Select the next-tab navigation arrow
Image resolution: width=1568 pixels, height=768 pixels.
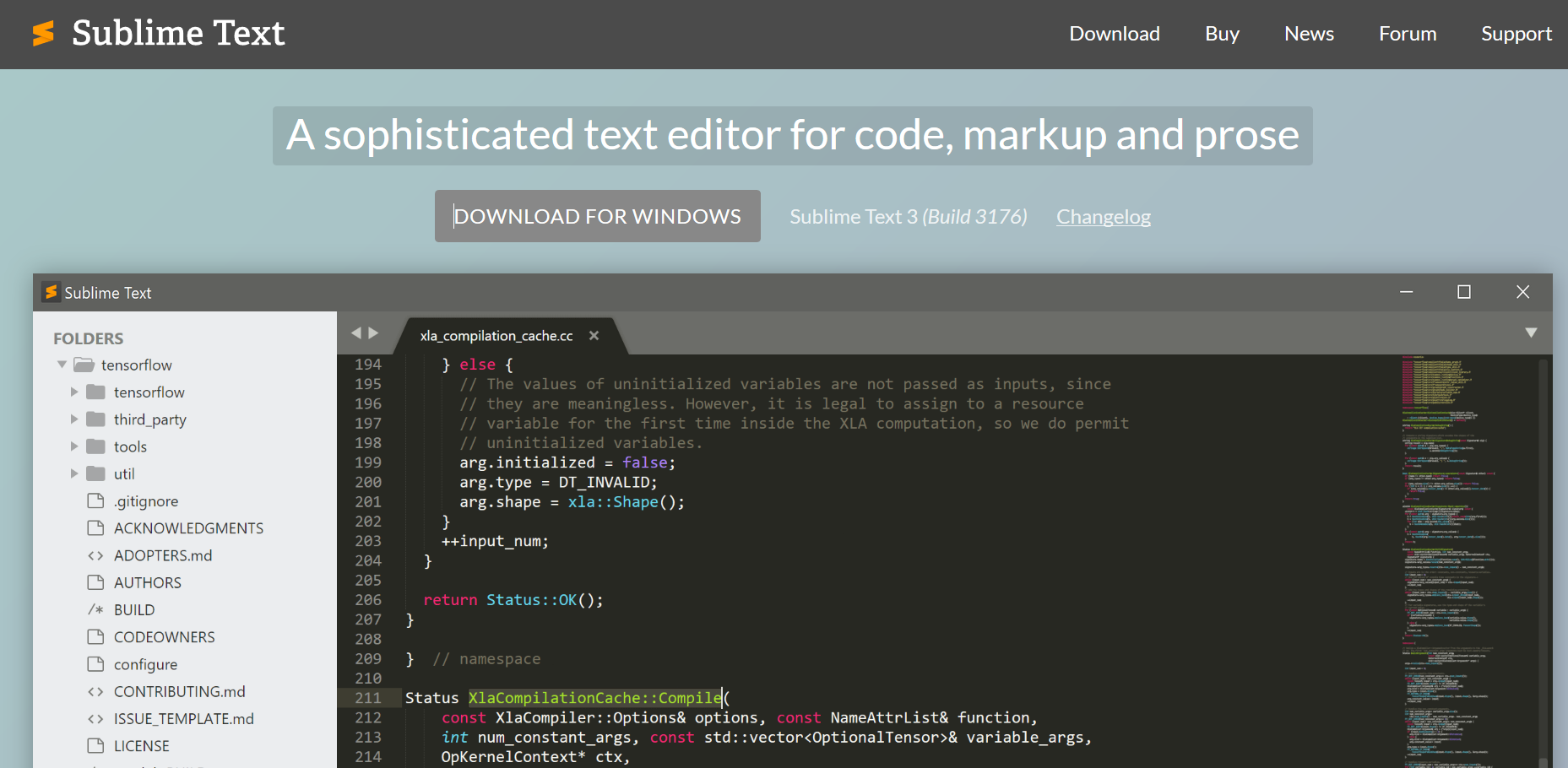click(372, 333)
